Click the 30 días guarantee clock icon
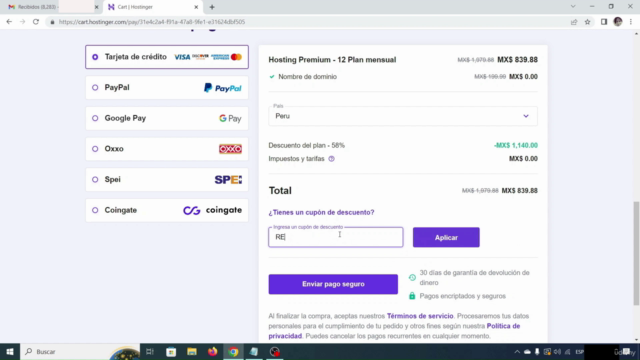Viewport: 640px width, 360px height. tap(412, 278)
